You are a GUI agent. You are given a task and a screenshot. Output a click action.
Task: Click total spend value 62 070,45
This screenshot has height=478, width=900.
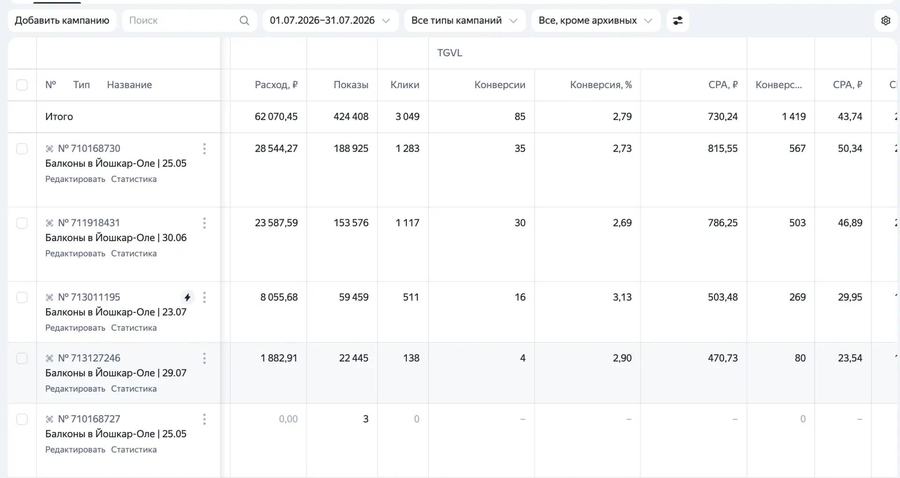276,116
